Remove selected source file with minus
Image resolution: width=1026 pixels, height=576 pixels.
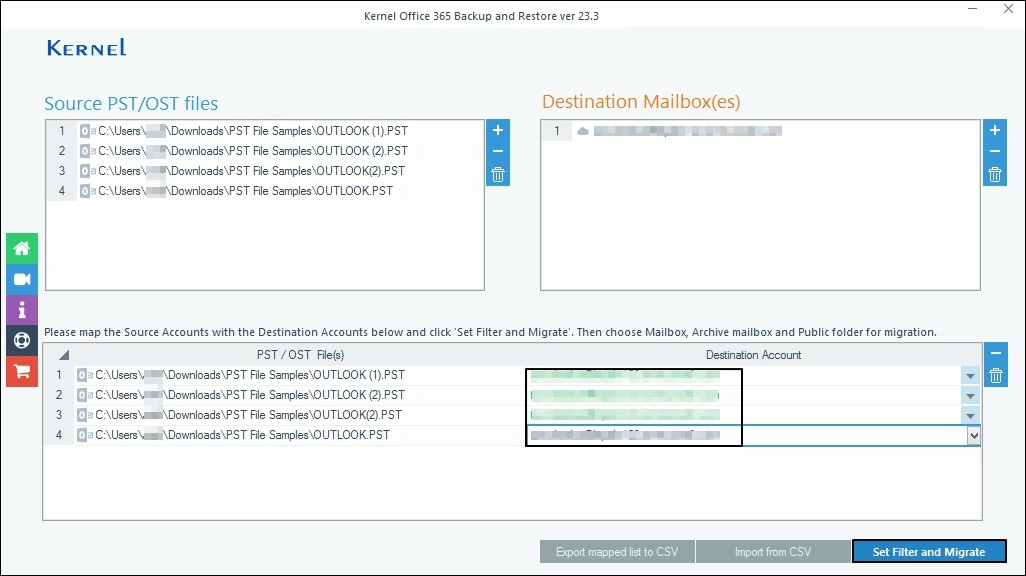(497, 151)
